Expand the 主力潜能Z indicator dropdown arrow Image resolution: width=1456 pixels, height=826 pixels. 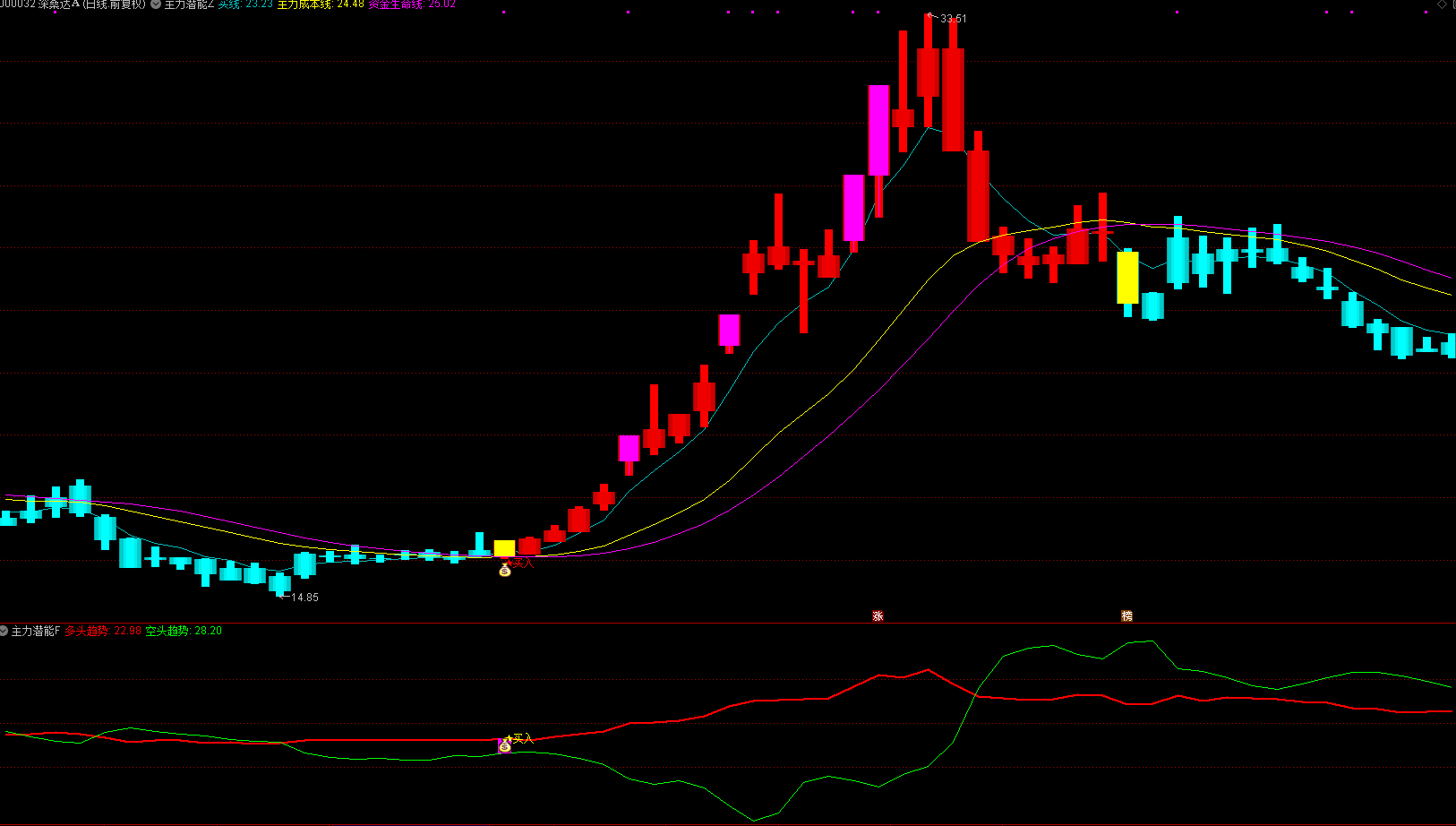156,4
